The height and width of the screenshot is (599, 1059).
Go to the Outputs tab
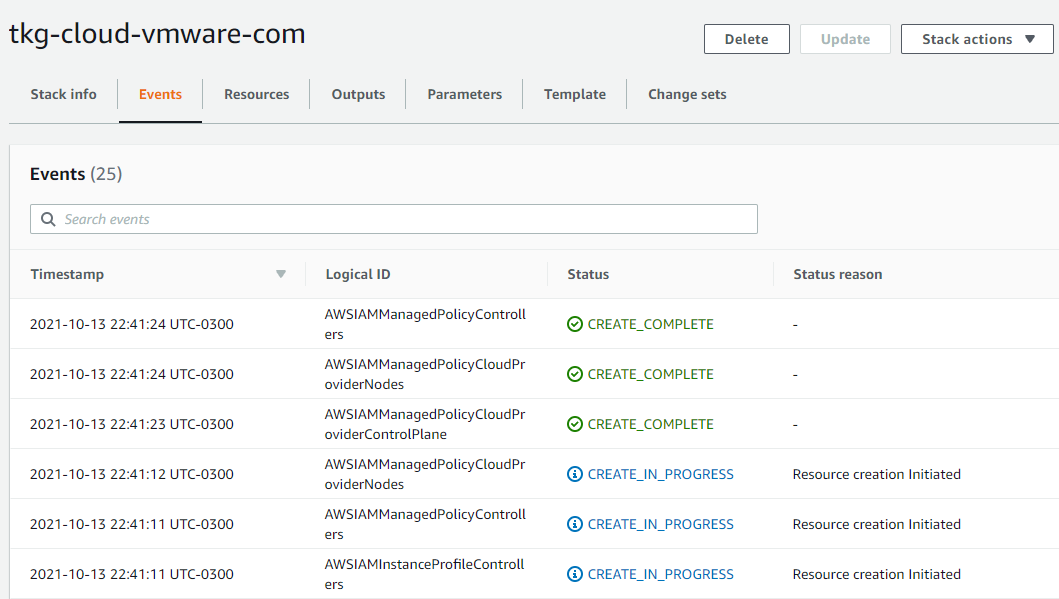click(358, 95)
